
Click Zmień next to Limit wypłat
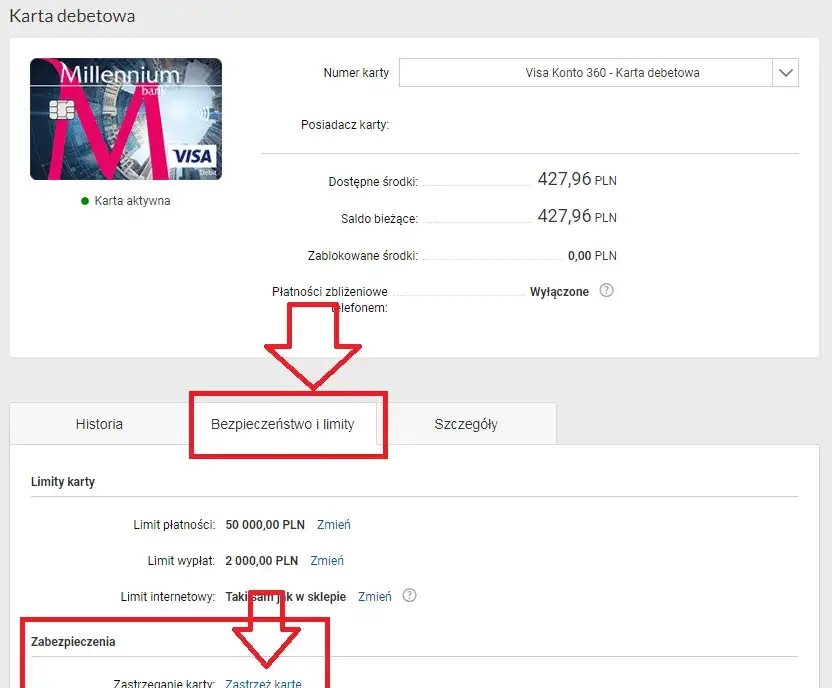pyautogui.click(x=327, y=560)
